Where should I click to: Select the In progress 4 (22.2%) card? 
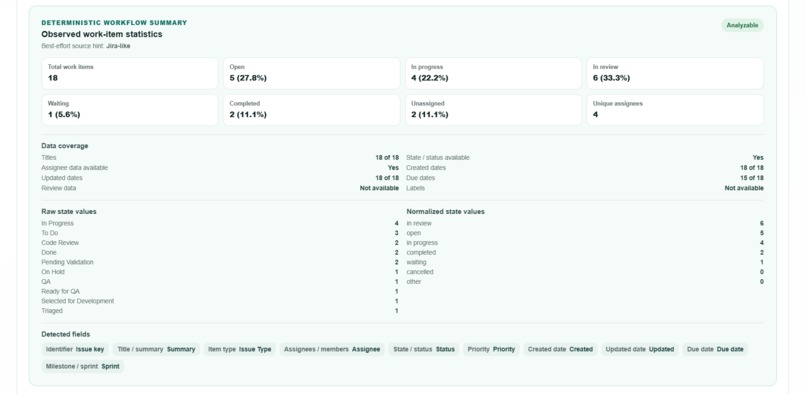coord(493,73)
